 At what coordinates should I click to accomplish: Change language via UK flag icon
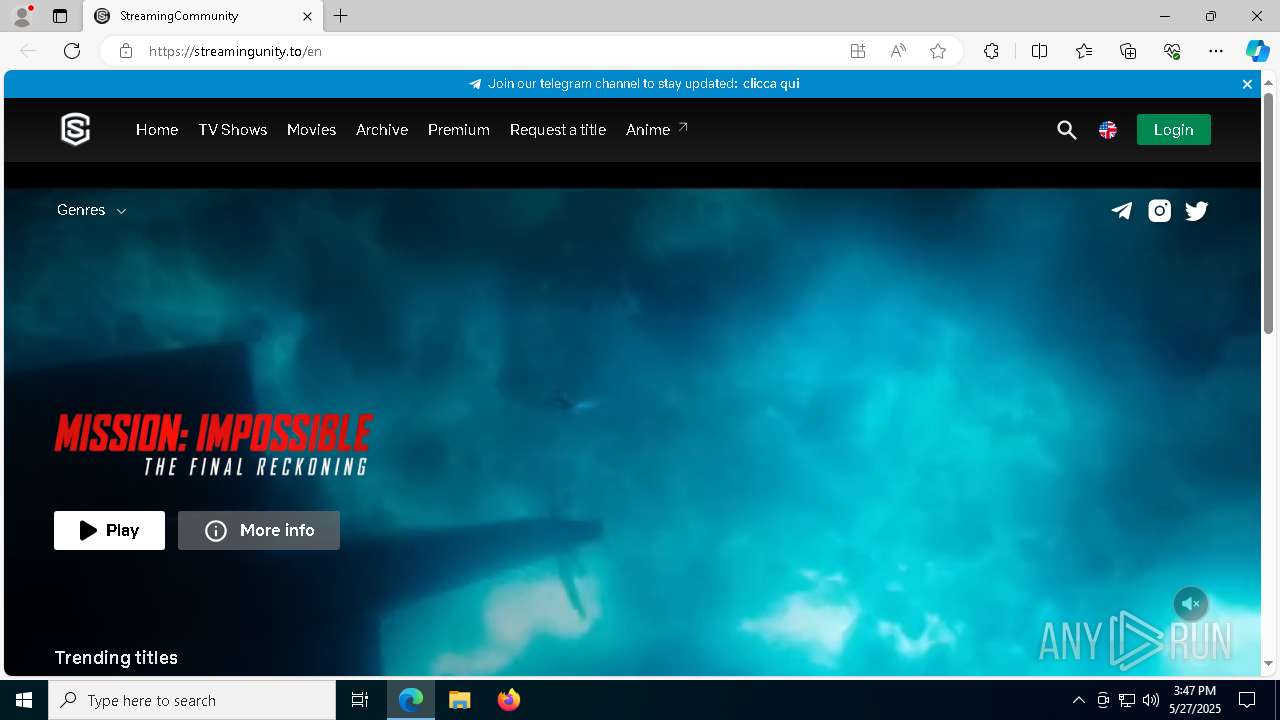click(1108, 130)
